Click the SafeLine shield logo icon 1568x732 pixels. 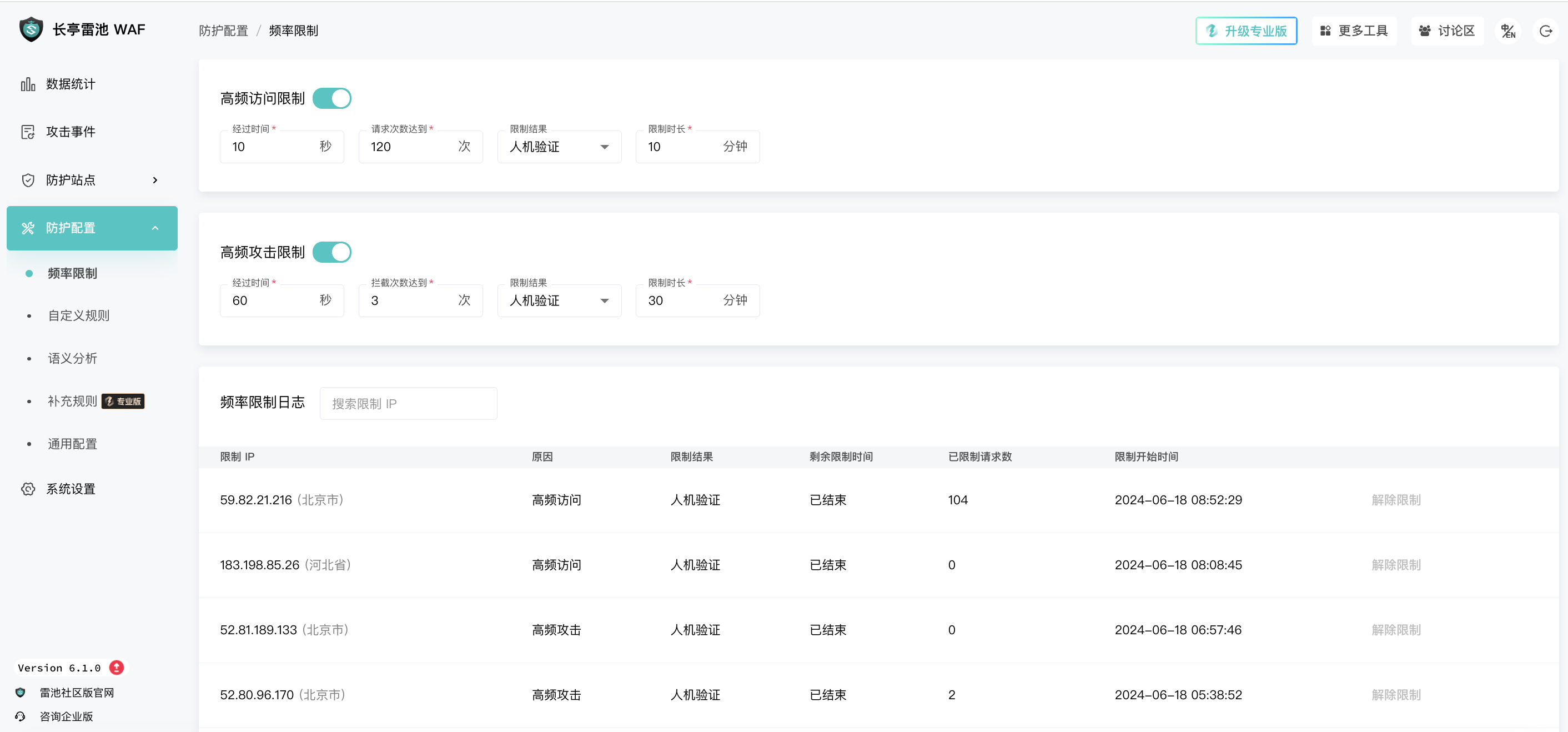pos(31,29)
